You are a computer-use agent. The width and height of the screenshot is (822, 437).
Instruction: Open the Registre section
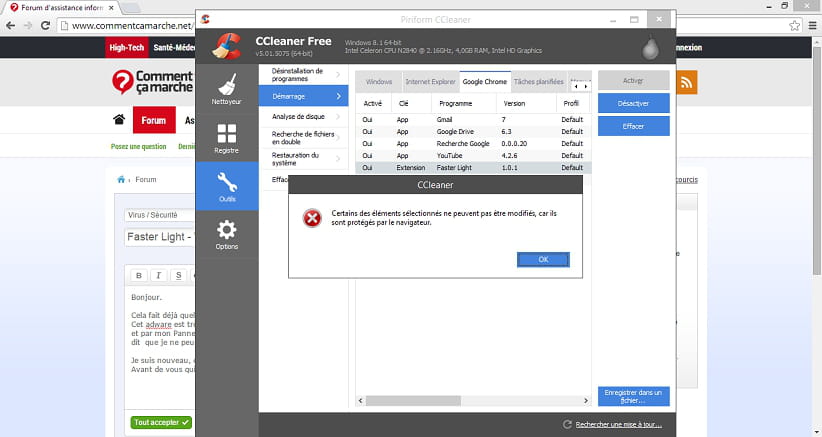226,137
